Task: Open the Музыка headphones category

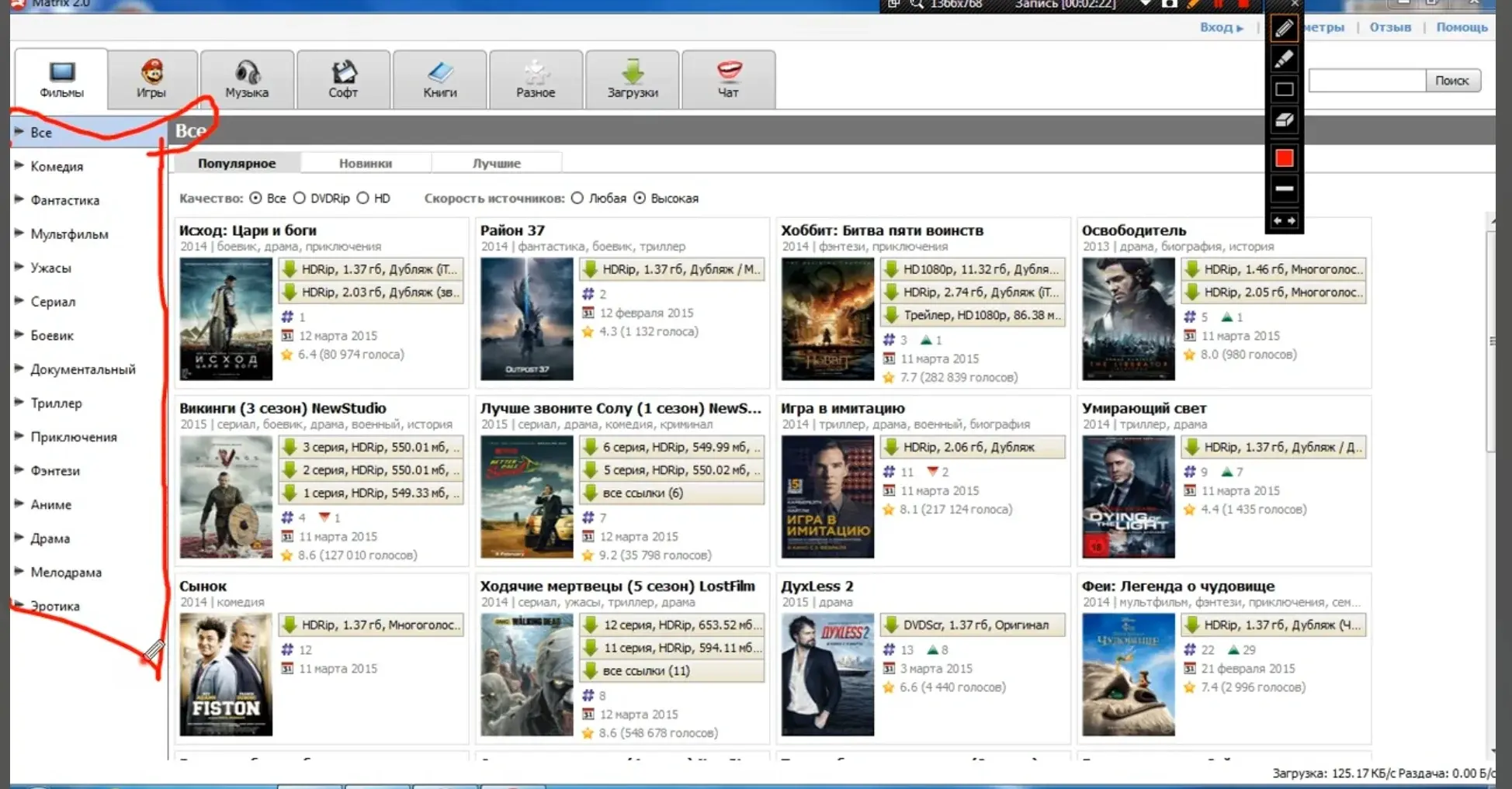Action: [247, 79]
